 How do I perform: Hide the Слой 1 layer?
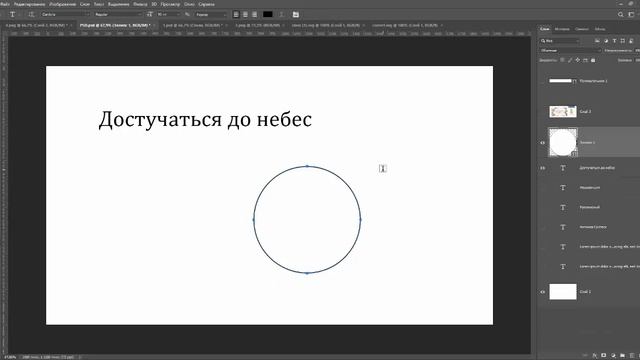click(x=542, y=292)
